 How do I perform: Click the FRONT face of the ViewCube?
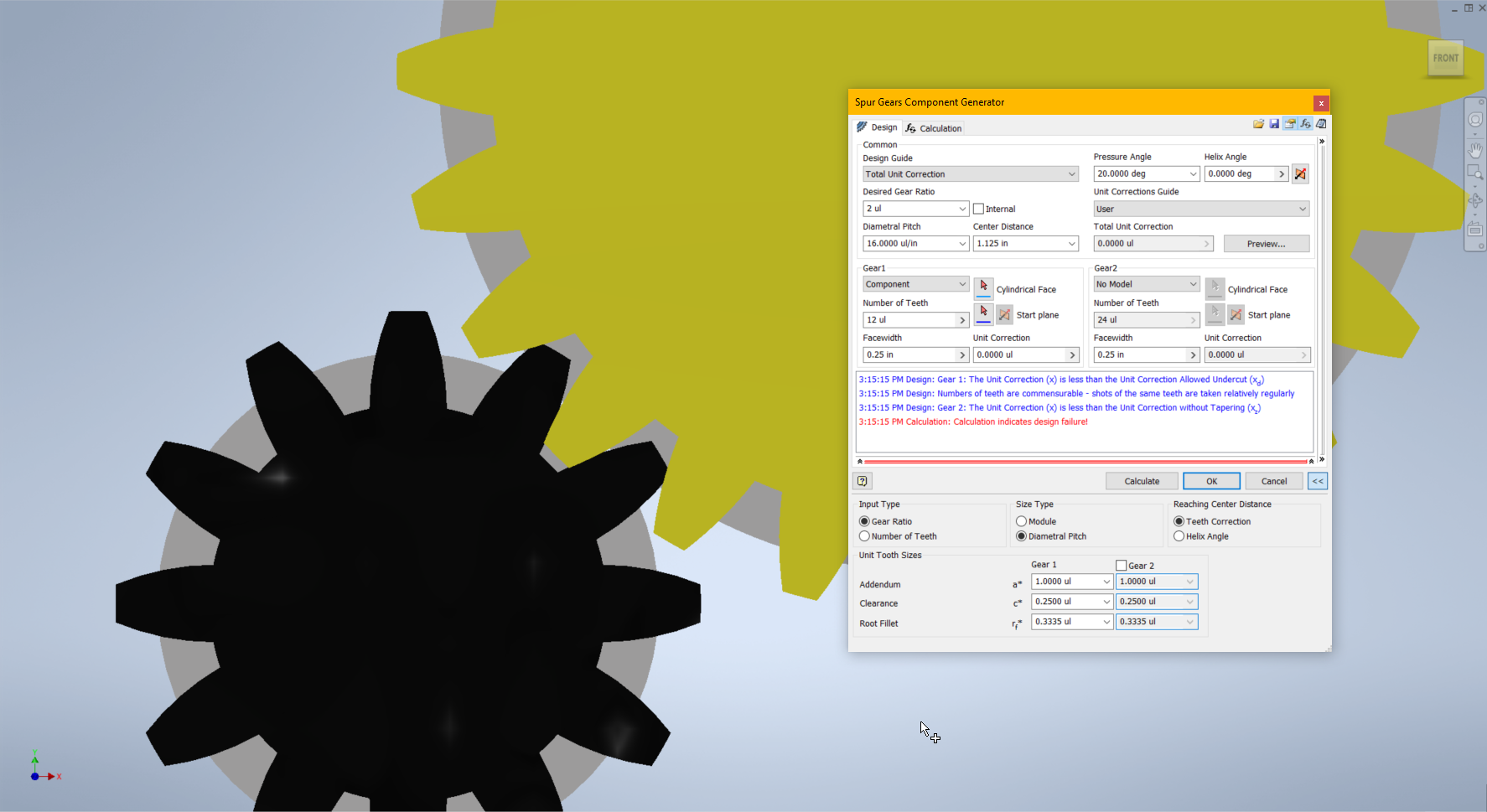[x=1446, y=59]
